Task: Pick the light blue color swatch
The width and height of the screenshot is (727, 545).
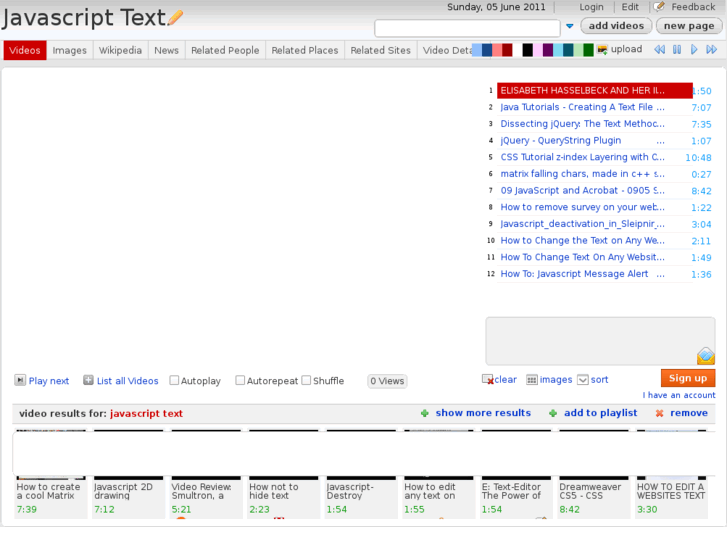Action: tap(477, 50)
